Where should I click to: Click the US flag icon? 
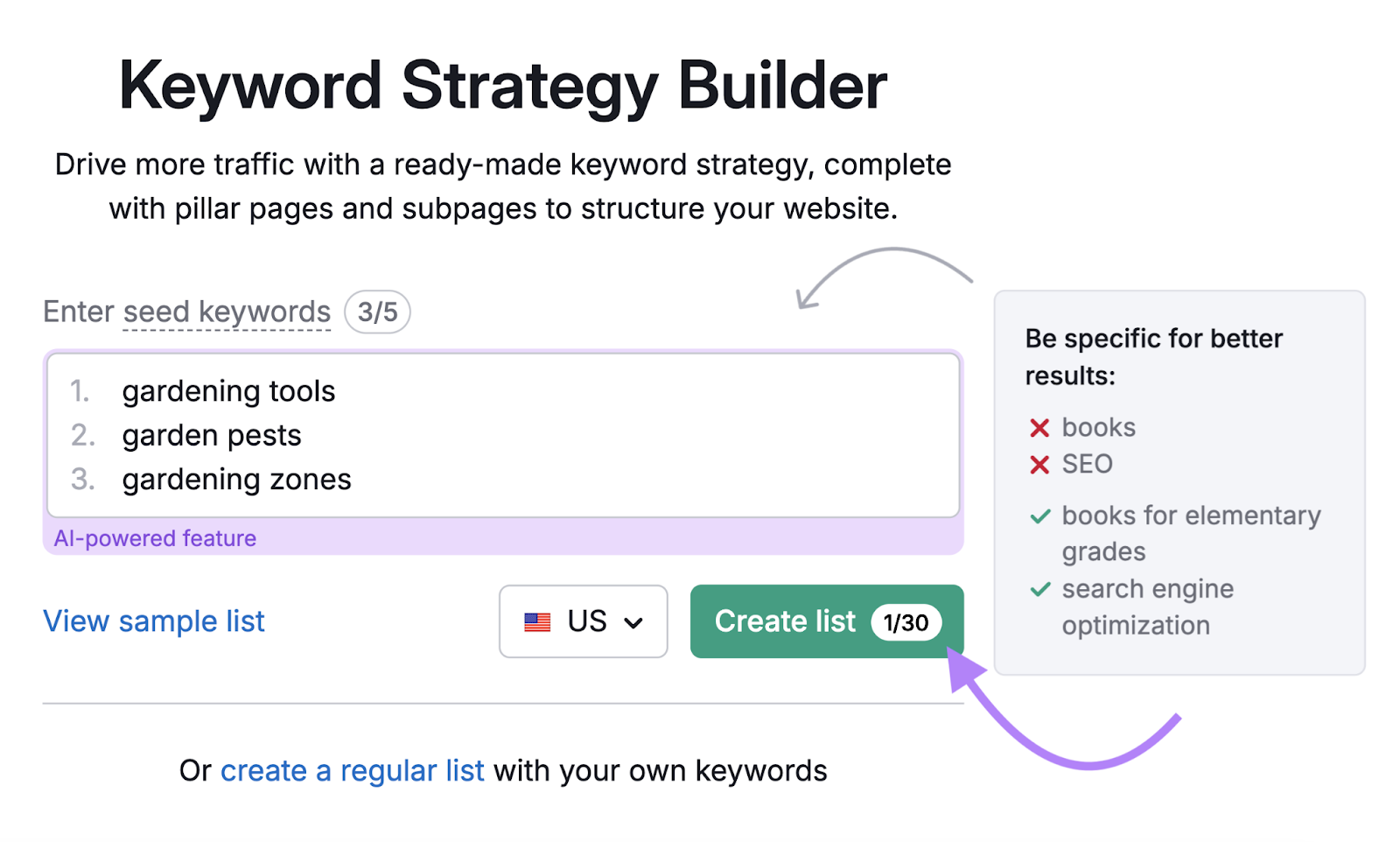[536, 621]
